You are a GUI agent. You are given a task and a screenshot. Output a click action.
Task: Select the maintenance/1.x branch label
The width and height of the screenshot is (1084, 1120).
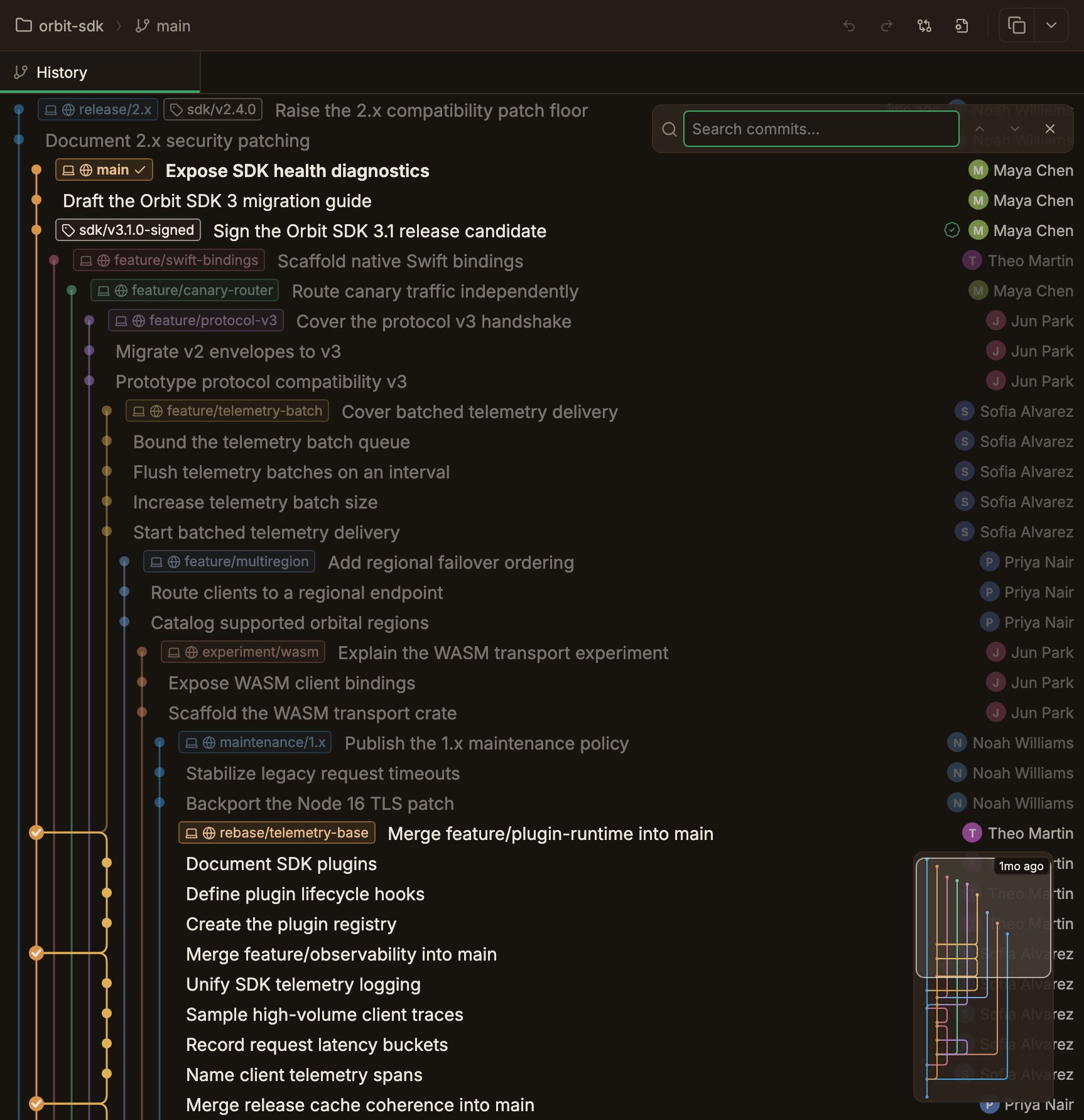[256, 742]
